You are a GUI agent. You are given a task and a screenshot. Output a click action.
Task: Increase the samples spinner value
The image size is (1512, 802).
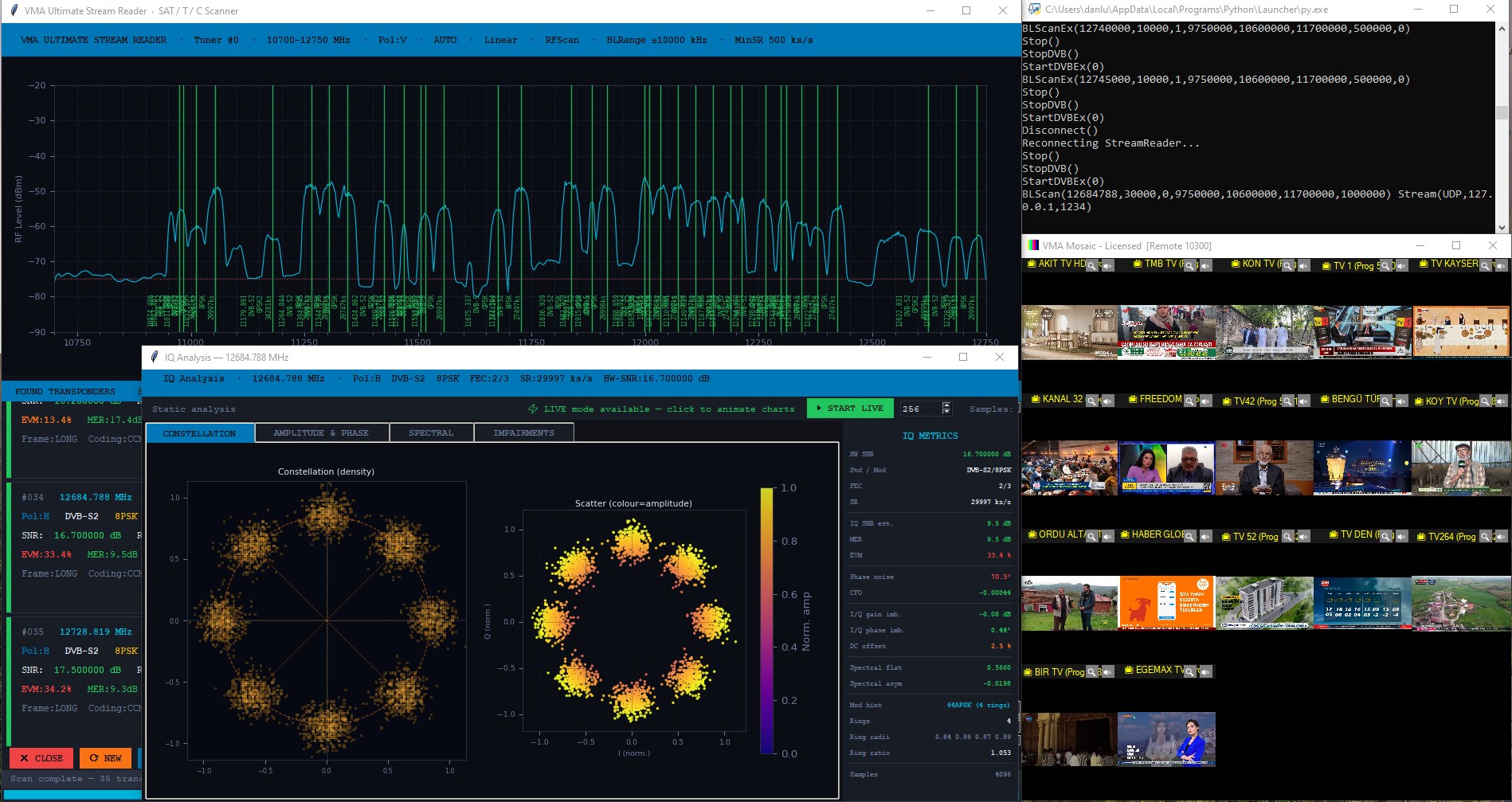[x=946, y=405]
